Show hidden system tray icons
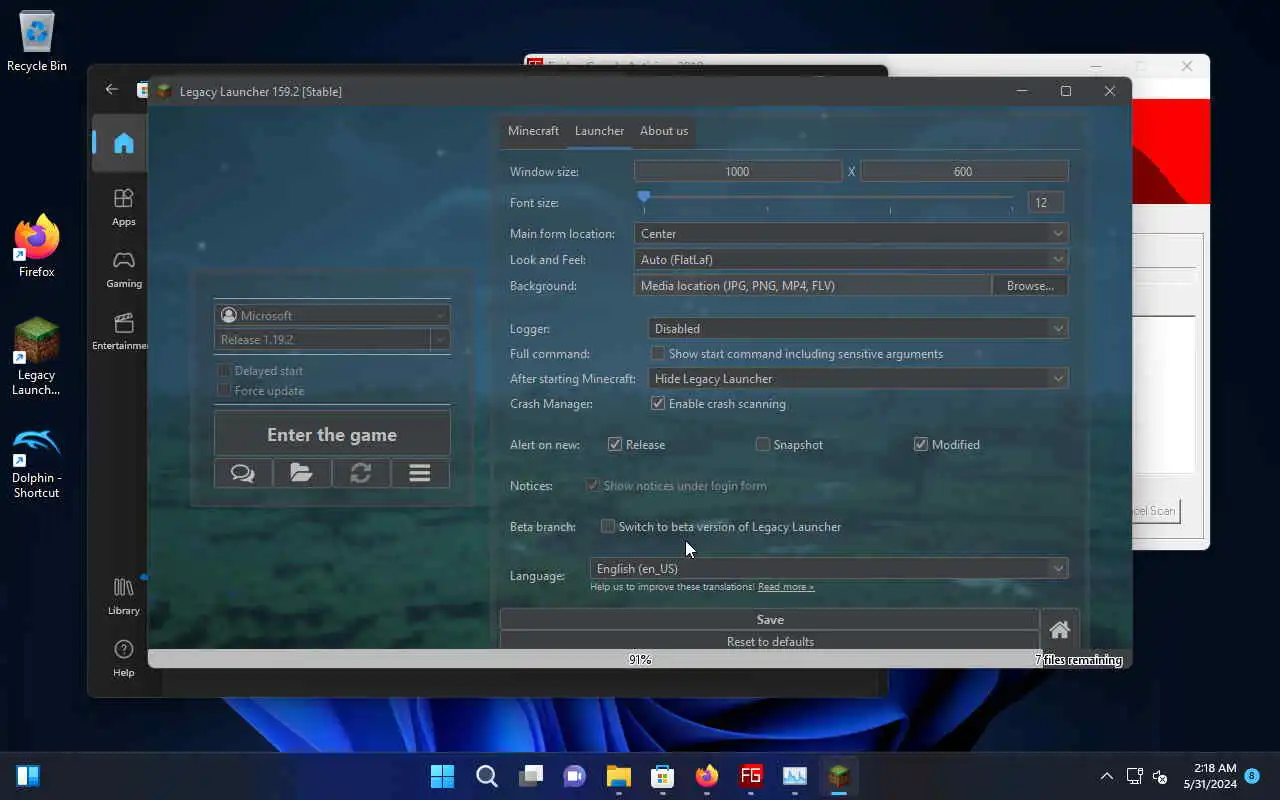 (x=1106, y=776)
